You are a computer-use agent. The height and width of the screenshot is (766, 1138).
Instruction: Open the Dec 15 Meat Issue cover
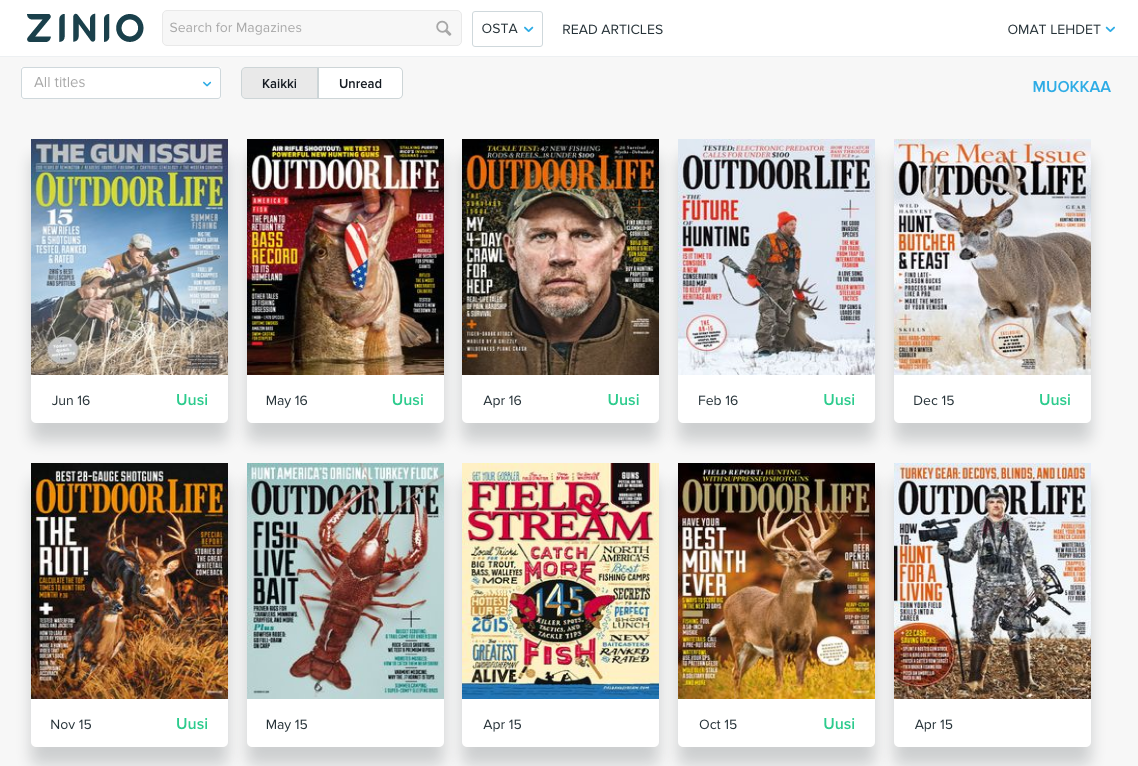[992, 257]
